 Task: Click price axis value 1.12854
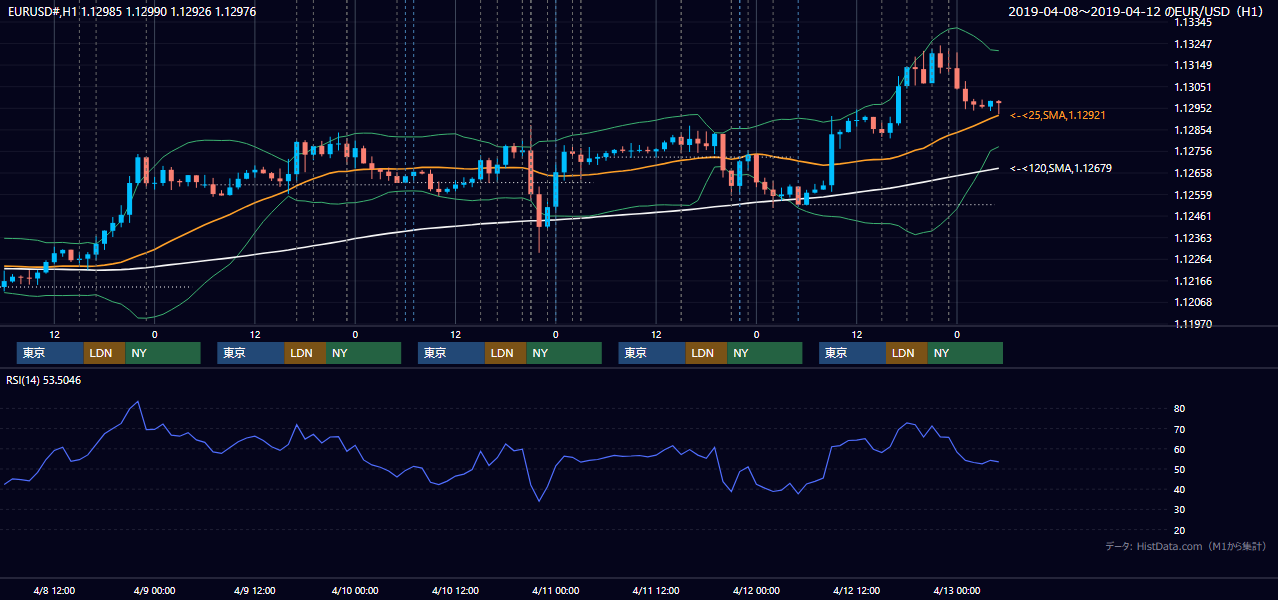pos(1193,130)
